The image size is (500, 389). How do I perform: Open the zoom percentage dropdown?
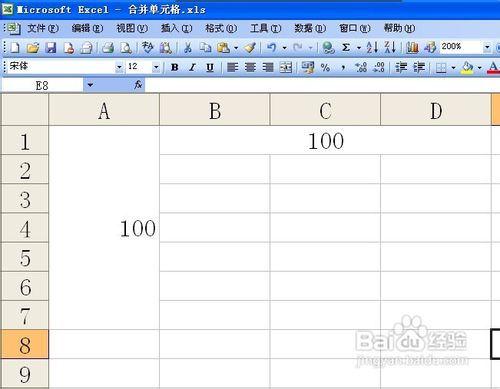(x=487, y=47)
